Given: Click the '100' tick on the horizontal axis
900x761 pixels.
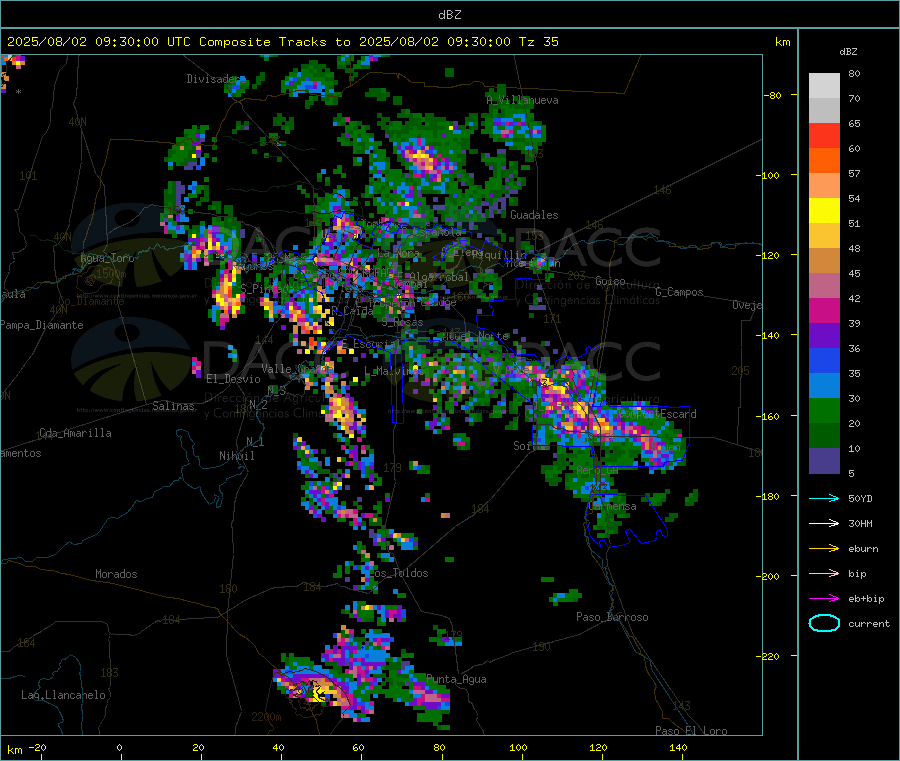Looking at the screenshot, I should 518,748.
